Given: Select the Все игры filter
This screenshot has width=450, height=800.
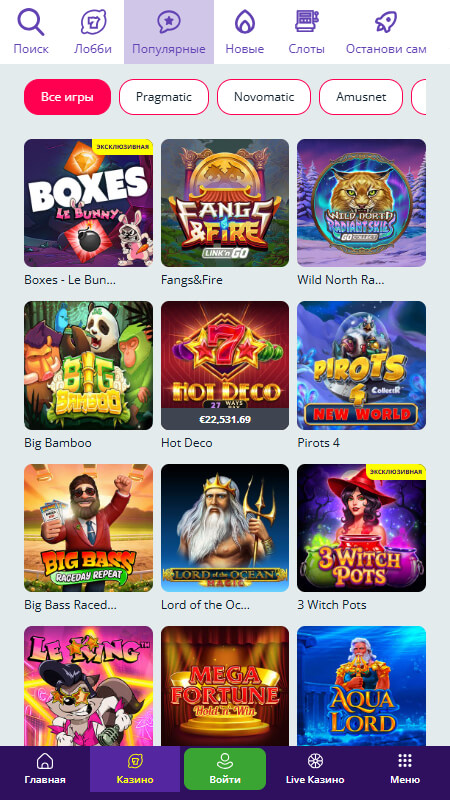Looking at the screenshot, I should coord(67,97).
